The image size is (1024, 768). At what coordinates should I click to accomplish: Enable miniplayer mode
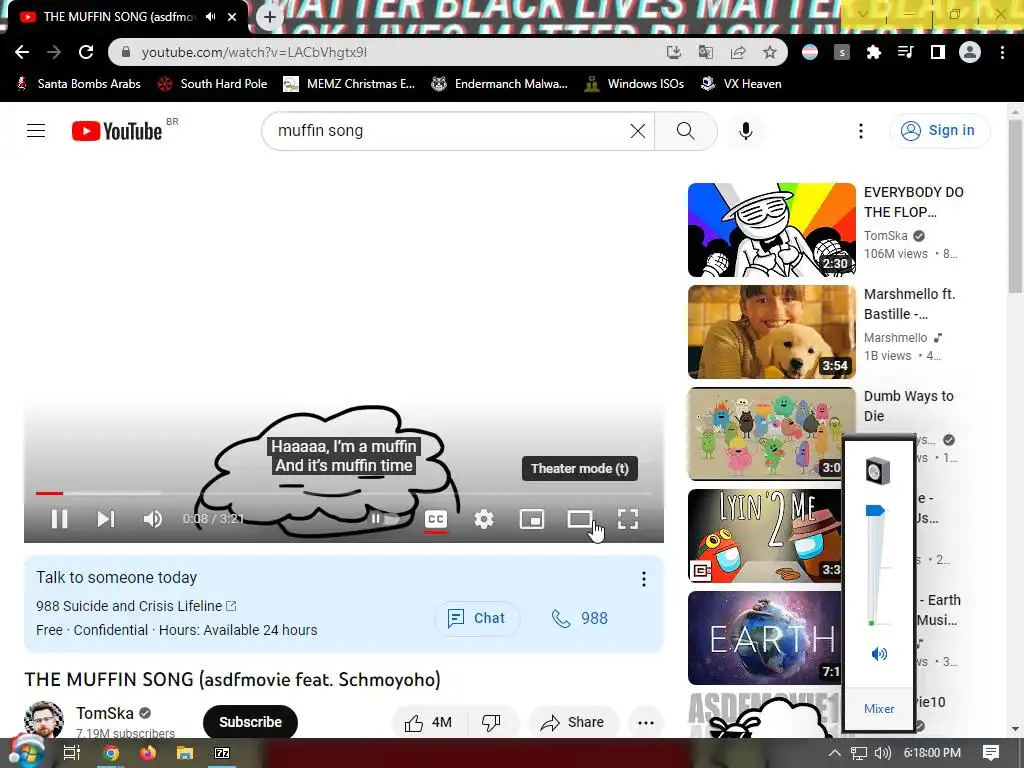coord(532,519)
